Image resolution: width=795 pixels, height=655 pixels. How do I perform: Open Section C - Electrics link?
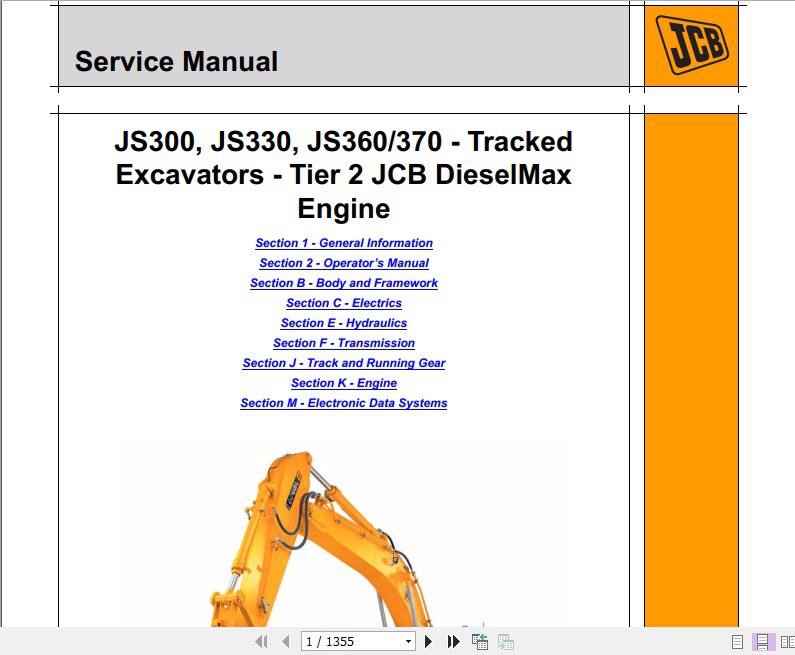click(344, 303)
